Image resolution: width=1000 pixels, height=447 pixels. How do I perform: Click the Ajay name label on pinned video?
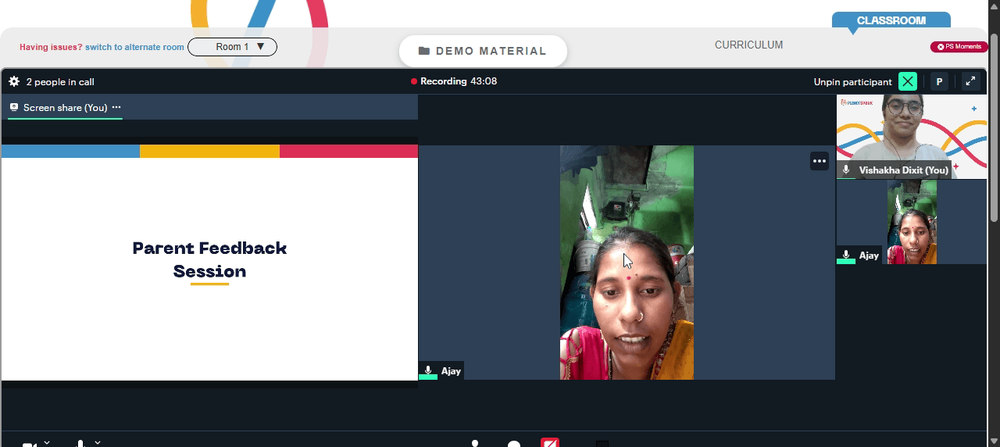click(x=451, y=370)
